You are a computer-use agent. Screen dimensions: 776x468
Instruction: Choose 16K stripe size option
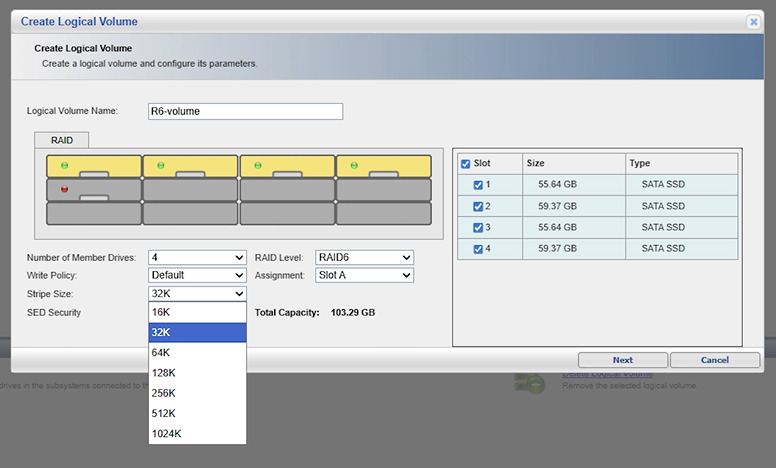[x=197, y=312]
